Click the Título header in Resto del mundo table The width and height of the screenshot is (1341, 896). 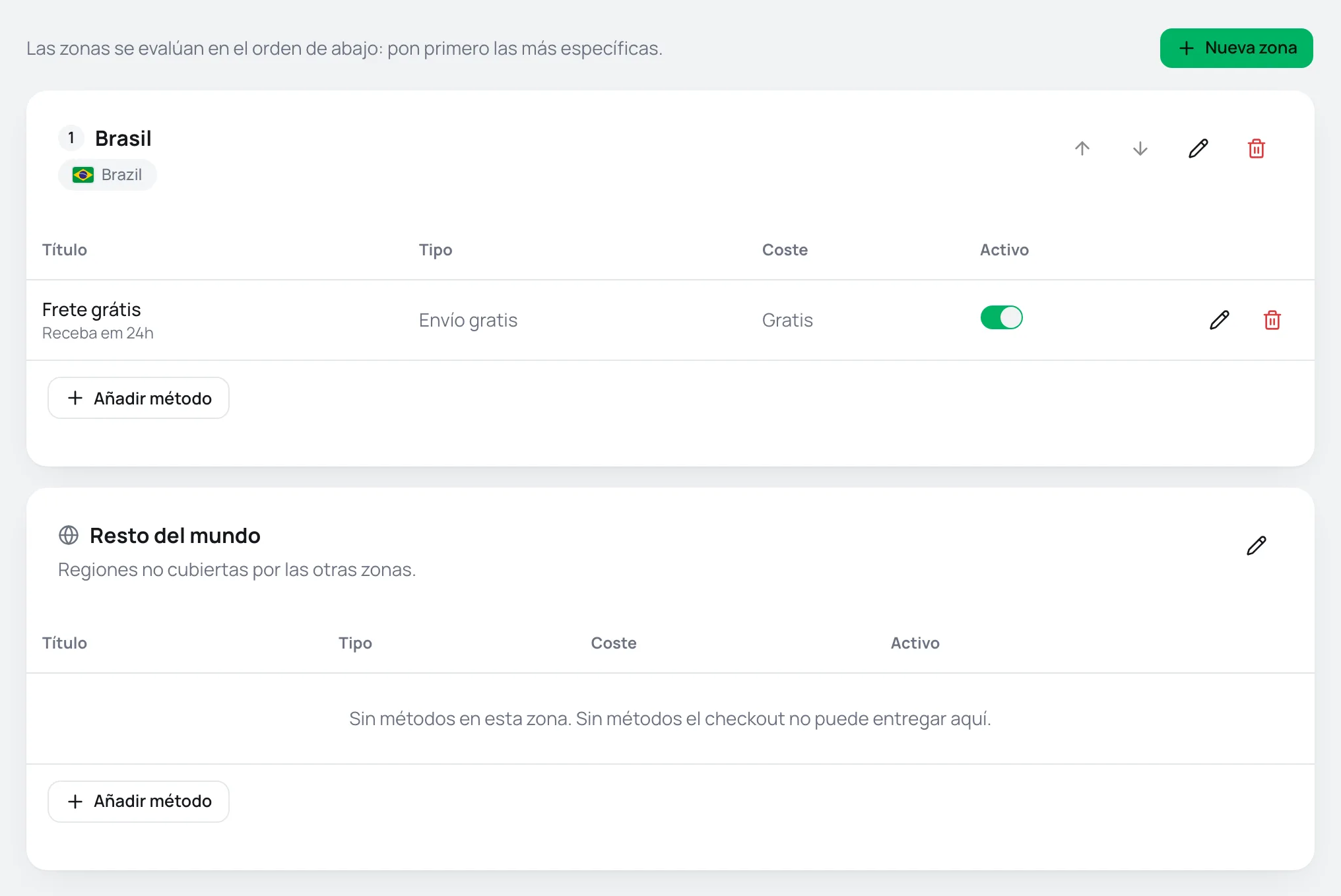coord(65,643)
